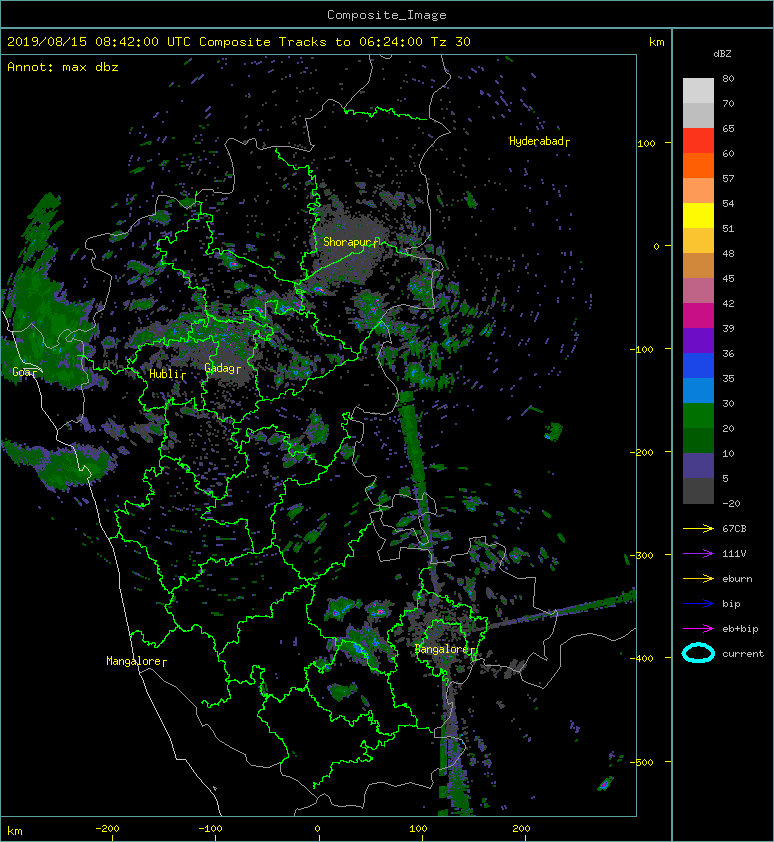Click the Composite_Image title text
Viewport: 774px width, 842px height.
pos(387,15)
